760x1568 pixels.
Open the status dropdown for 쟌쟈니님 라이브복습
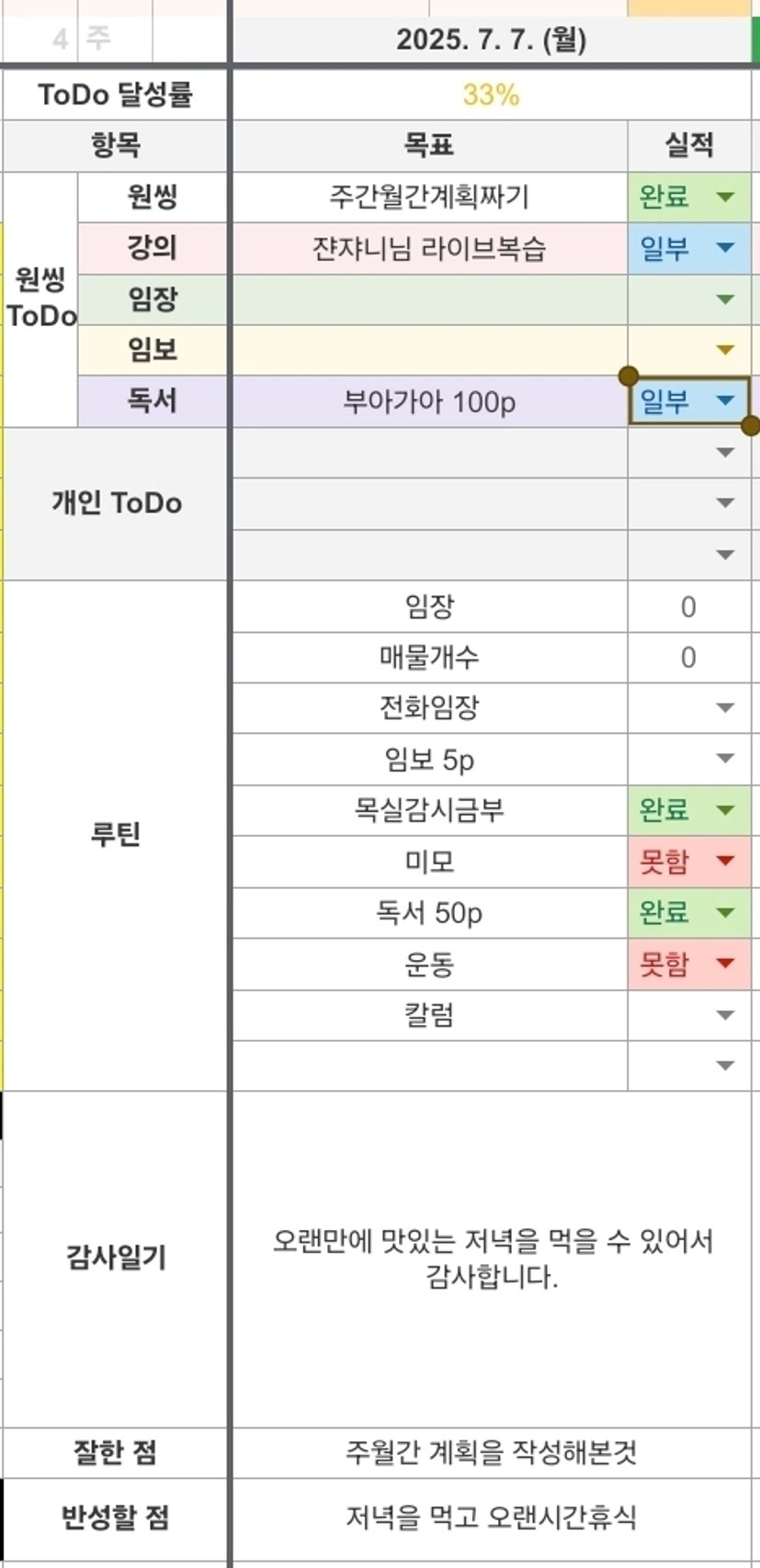pos(725,248)
